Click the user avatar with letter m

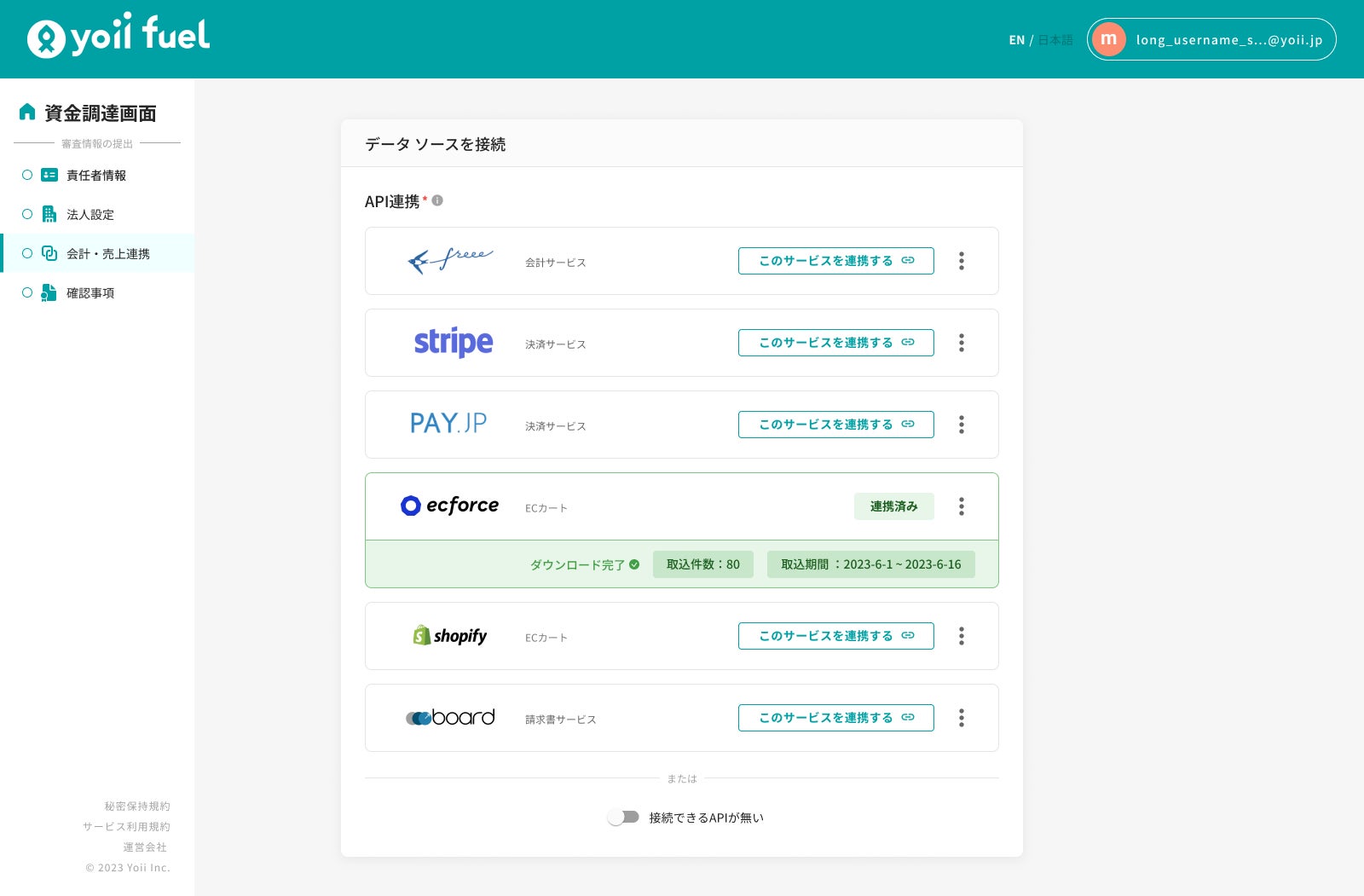(x=1108, y=39)
